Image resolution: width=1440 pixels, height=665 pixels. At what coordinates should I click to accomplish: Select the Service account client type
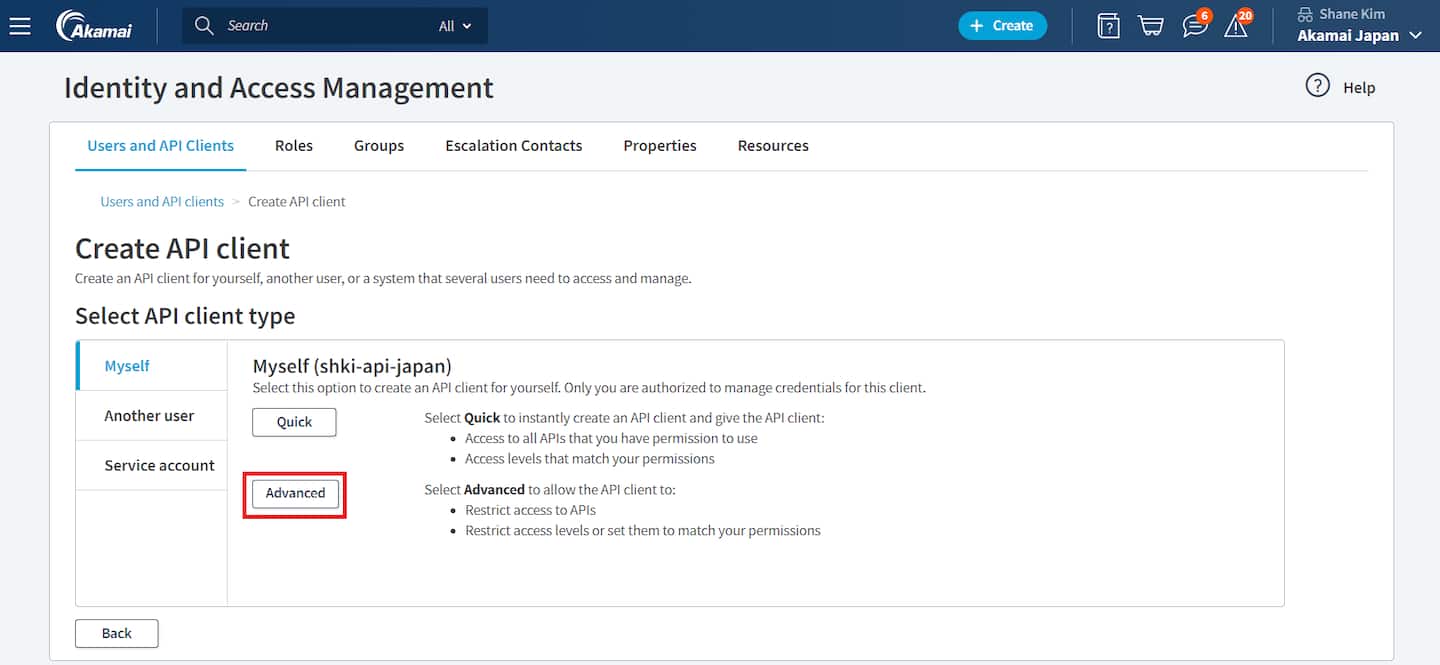pos(159,466)
